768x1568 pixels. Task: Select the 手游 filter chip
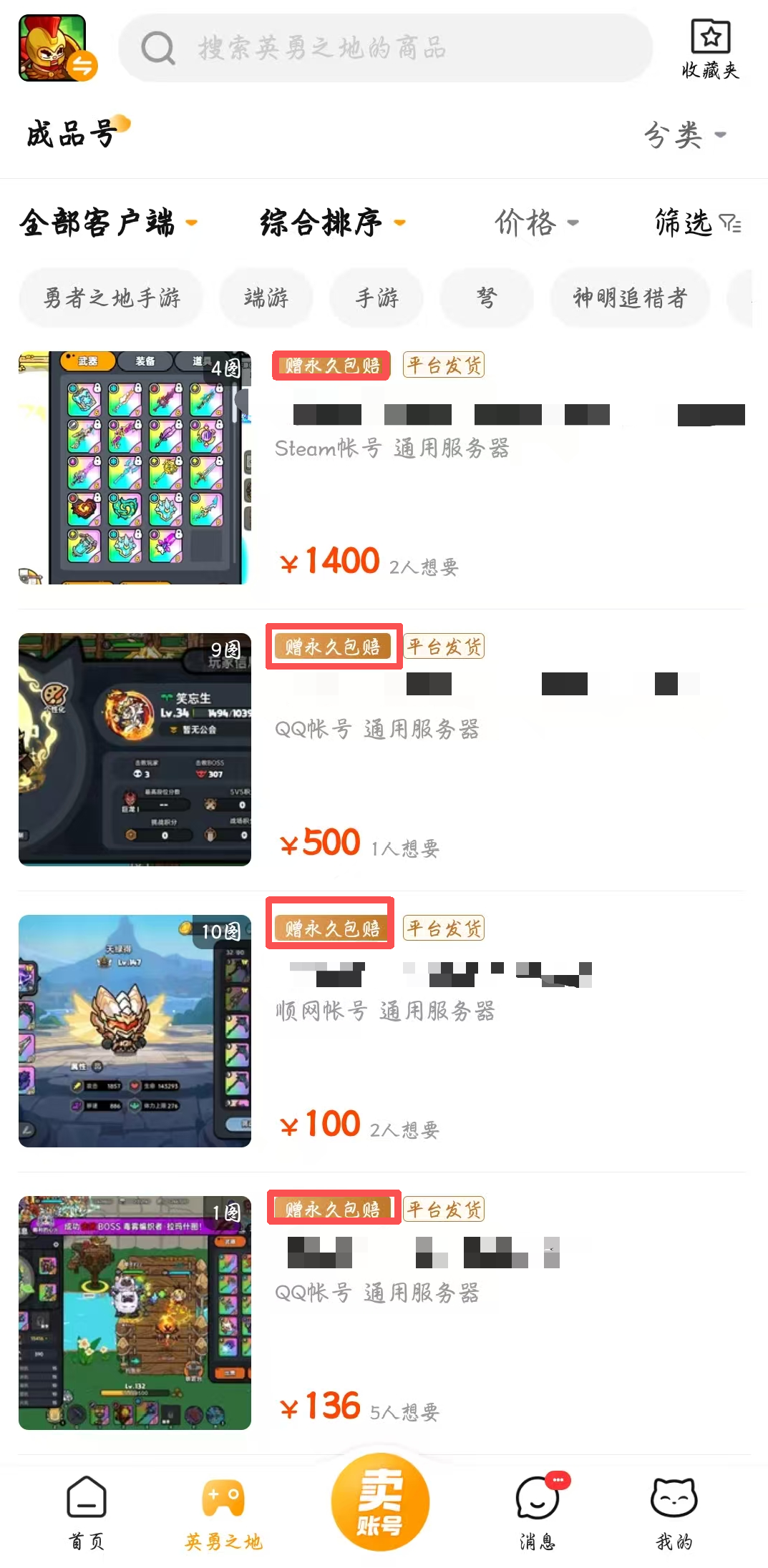376,298
